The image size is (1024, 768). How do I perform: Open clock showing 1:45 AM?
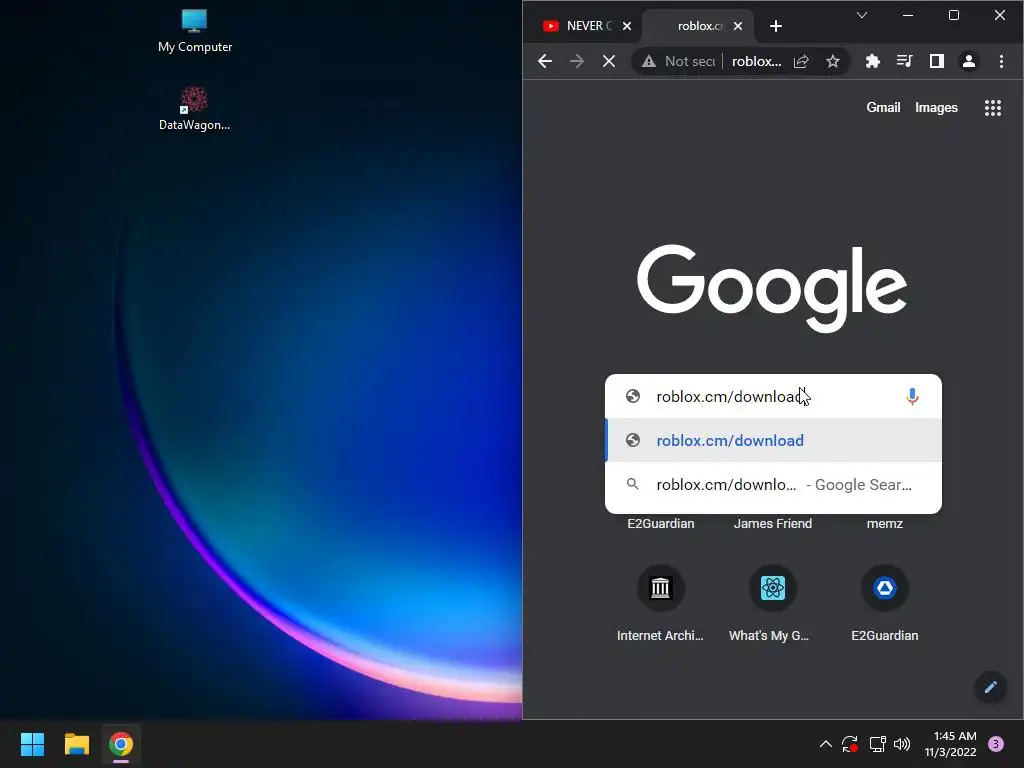950,744
